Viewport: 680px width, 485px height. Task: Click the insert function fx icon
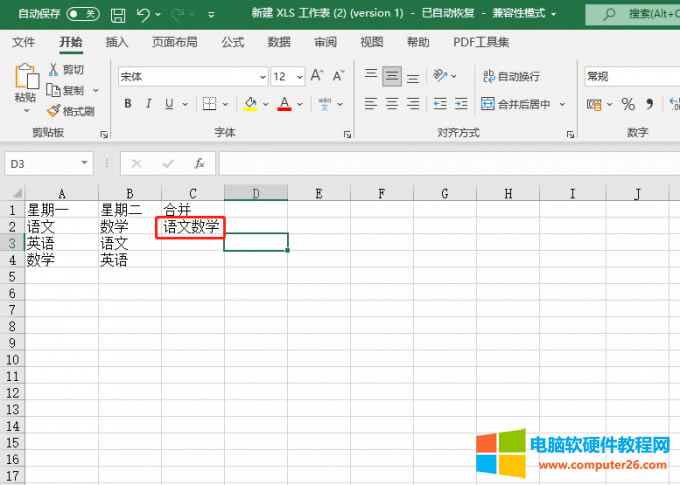click(199, 163)
